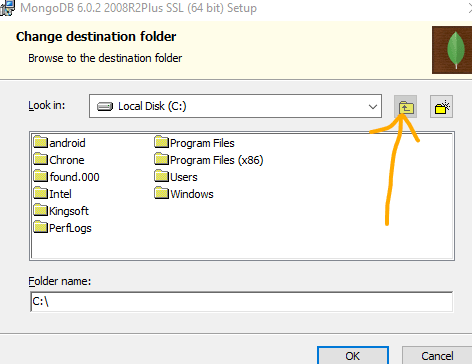Select the Kingsoft folder icon
Image resolution: width=472 pixels, height=364 pixels.
[41, 210]
